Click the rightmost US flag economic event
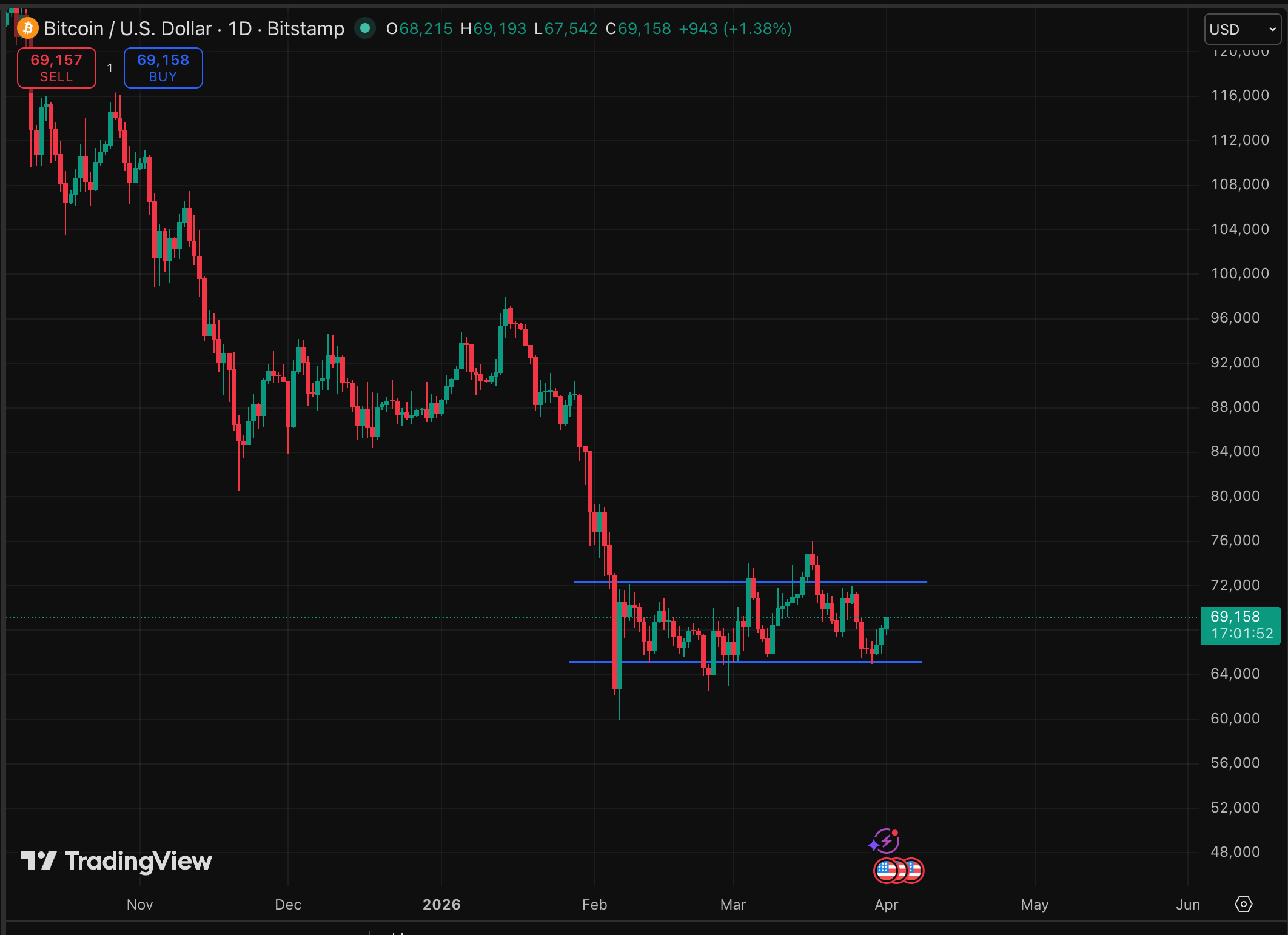The width and height of the screenshot is (1288, 935). coord(914,871)
